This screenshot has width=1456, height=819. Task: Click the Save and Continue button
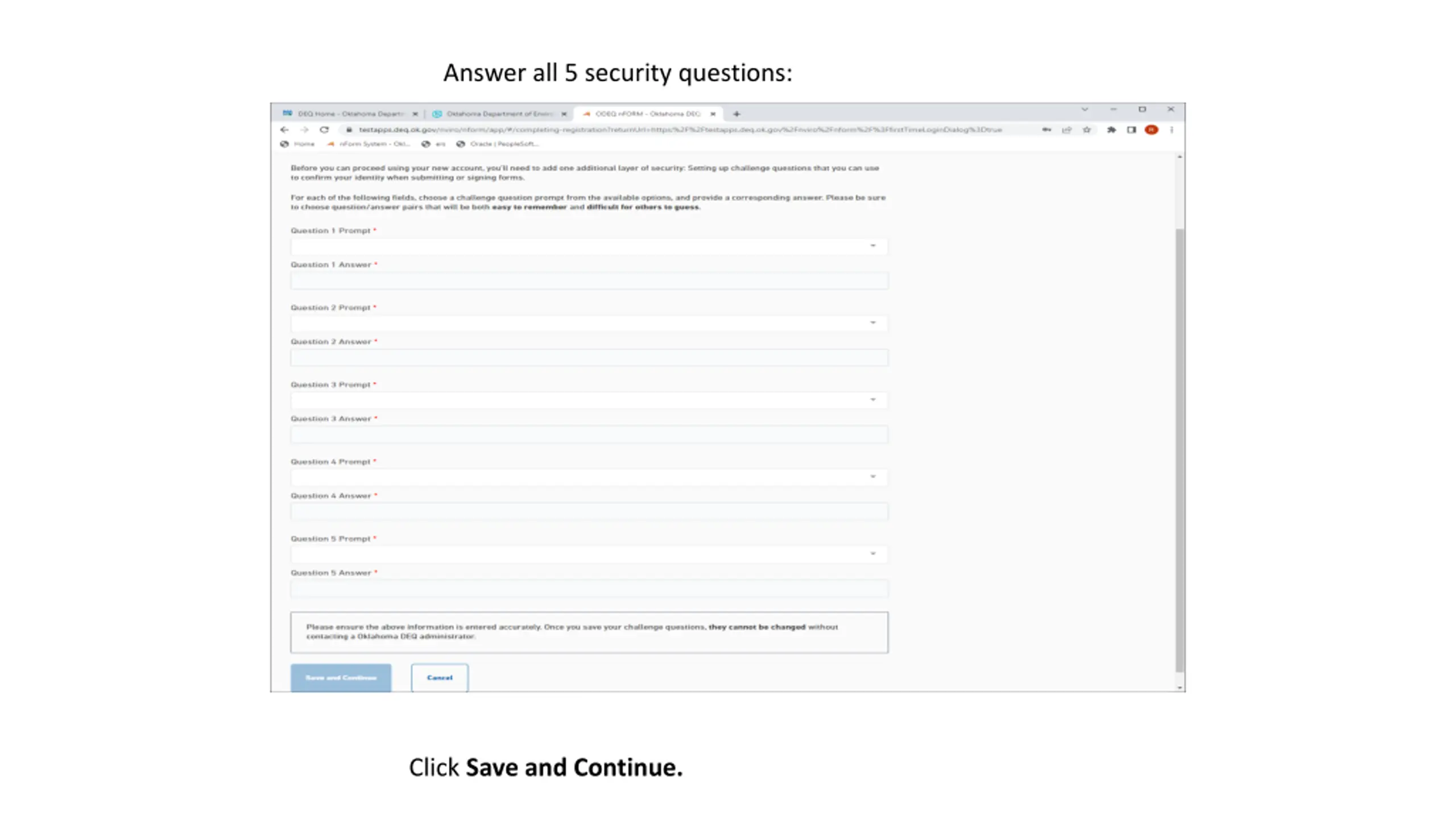(341, 677)
